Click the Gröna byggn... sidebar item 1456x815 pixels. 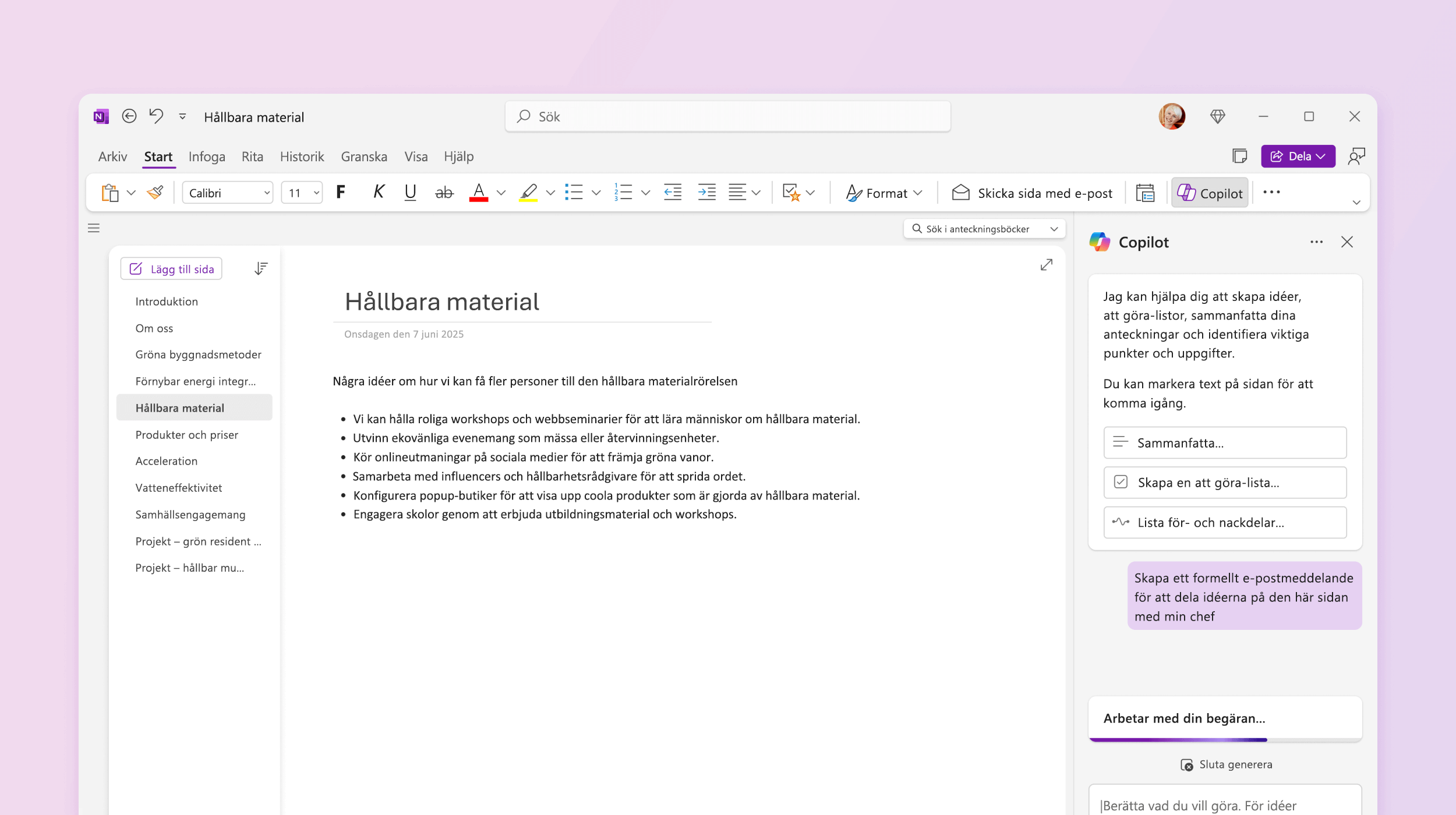pos(198,354)
